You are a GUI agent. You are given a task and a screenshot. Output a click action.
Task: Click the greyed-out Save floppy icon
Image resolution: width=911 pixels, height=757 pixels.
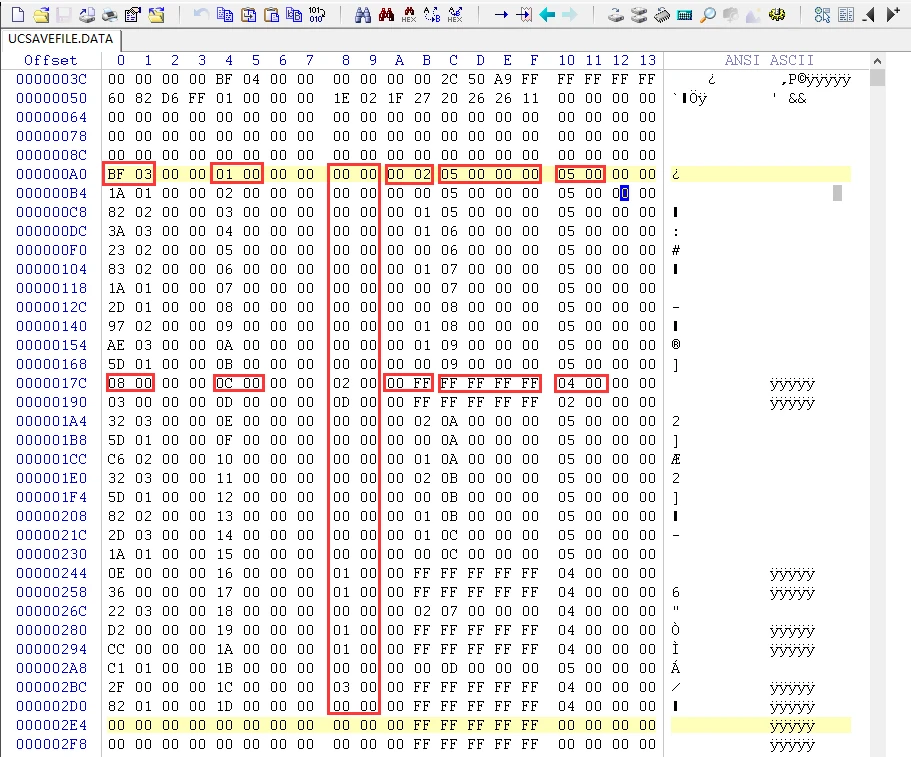click(63, 14)
